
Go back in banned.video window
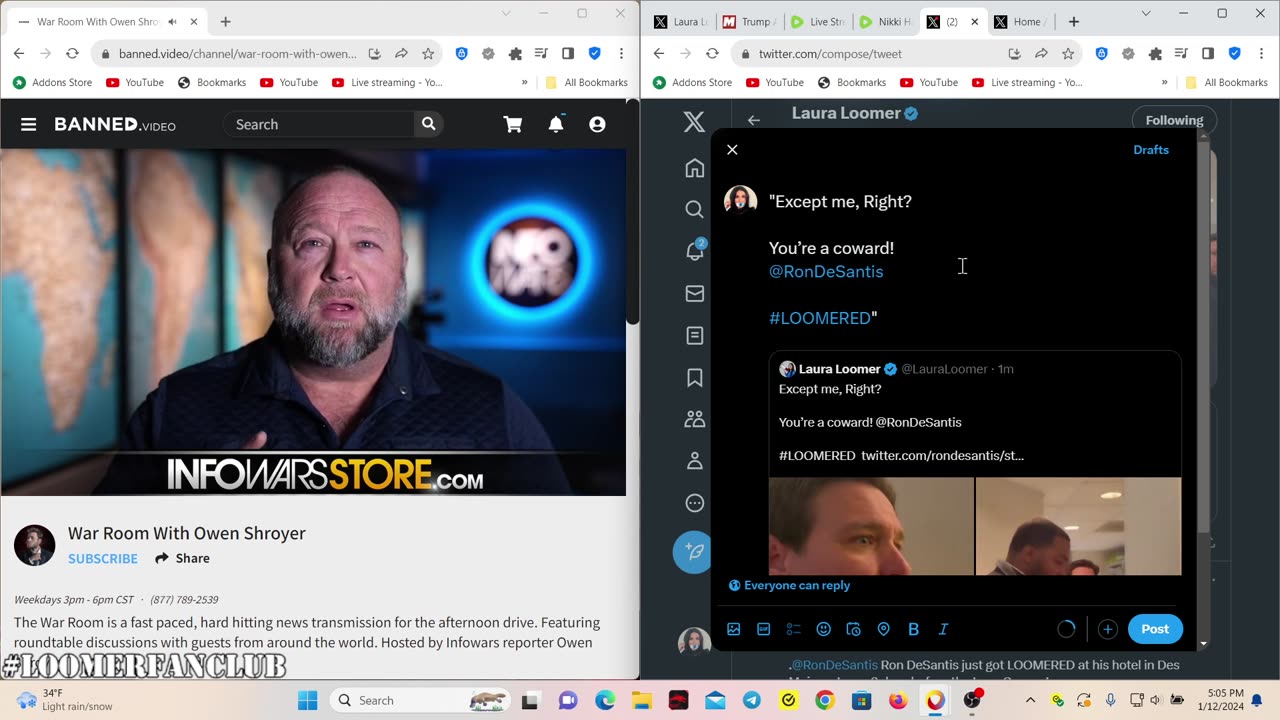[x=19, y=53]
